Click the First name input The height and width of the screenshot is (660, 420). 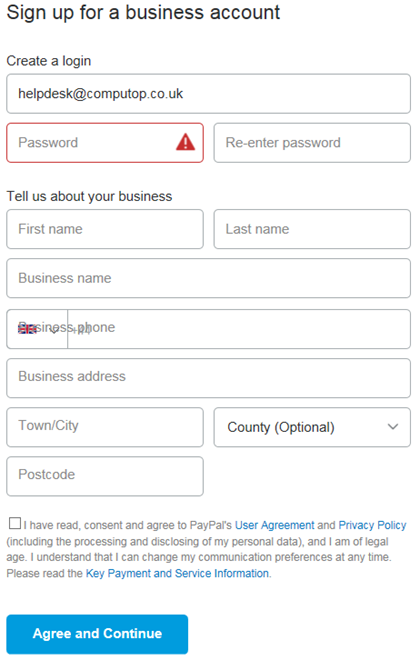(105, 229)
